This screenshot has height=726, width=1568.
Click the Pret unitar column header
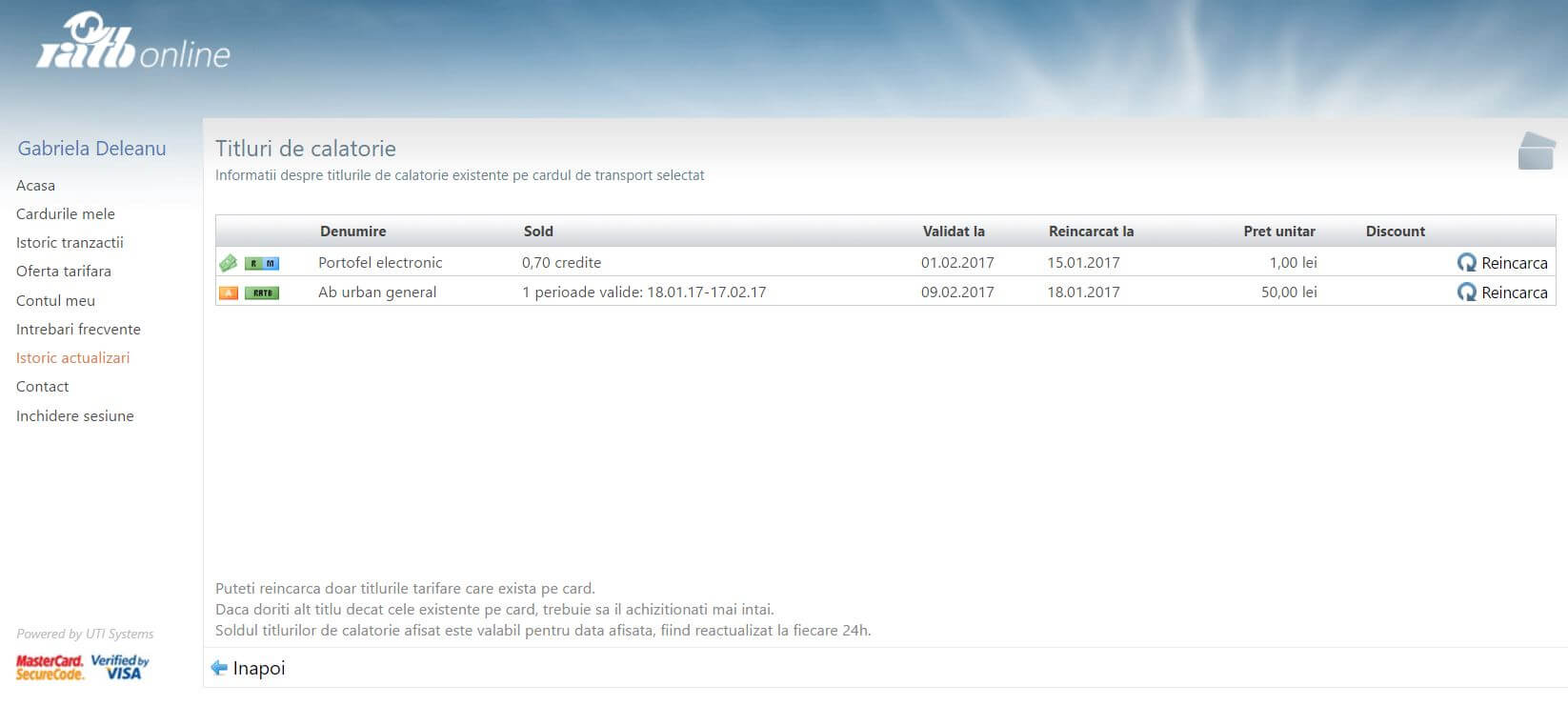tap(1279, 232)
